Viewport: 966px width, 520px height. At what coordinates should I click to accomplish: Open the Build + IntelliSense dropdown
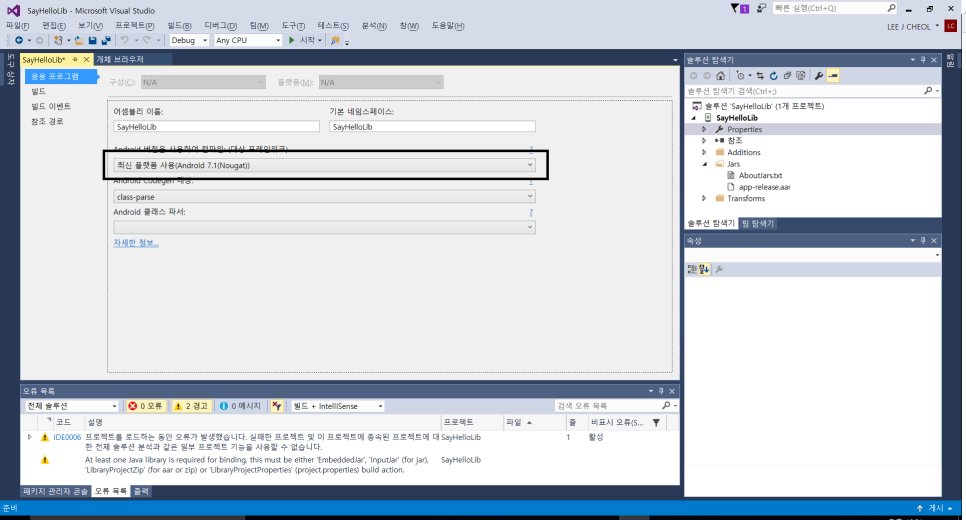point(338,406)
